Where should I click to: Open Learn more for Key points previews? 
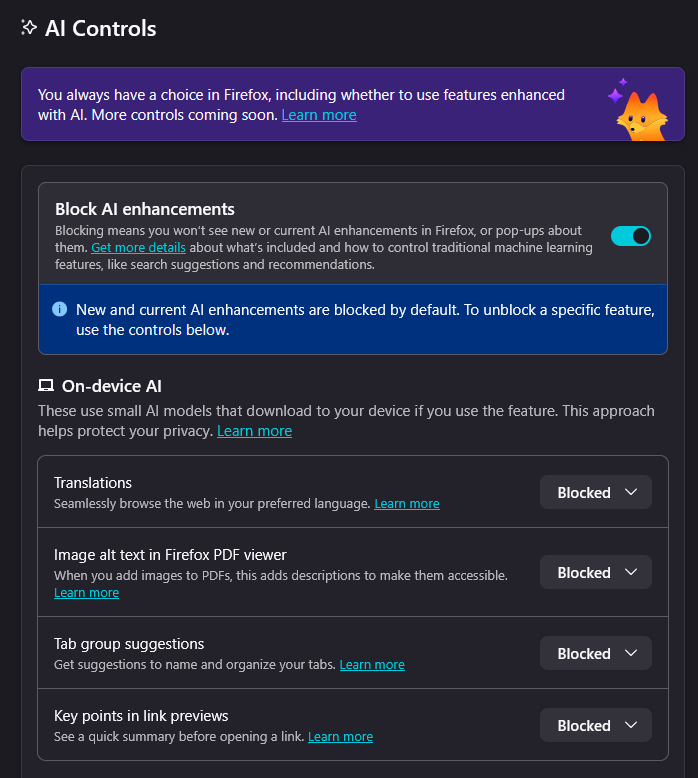[x=340, y=737]
